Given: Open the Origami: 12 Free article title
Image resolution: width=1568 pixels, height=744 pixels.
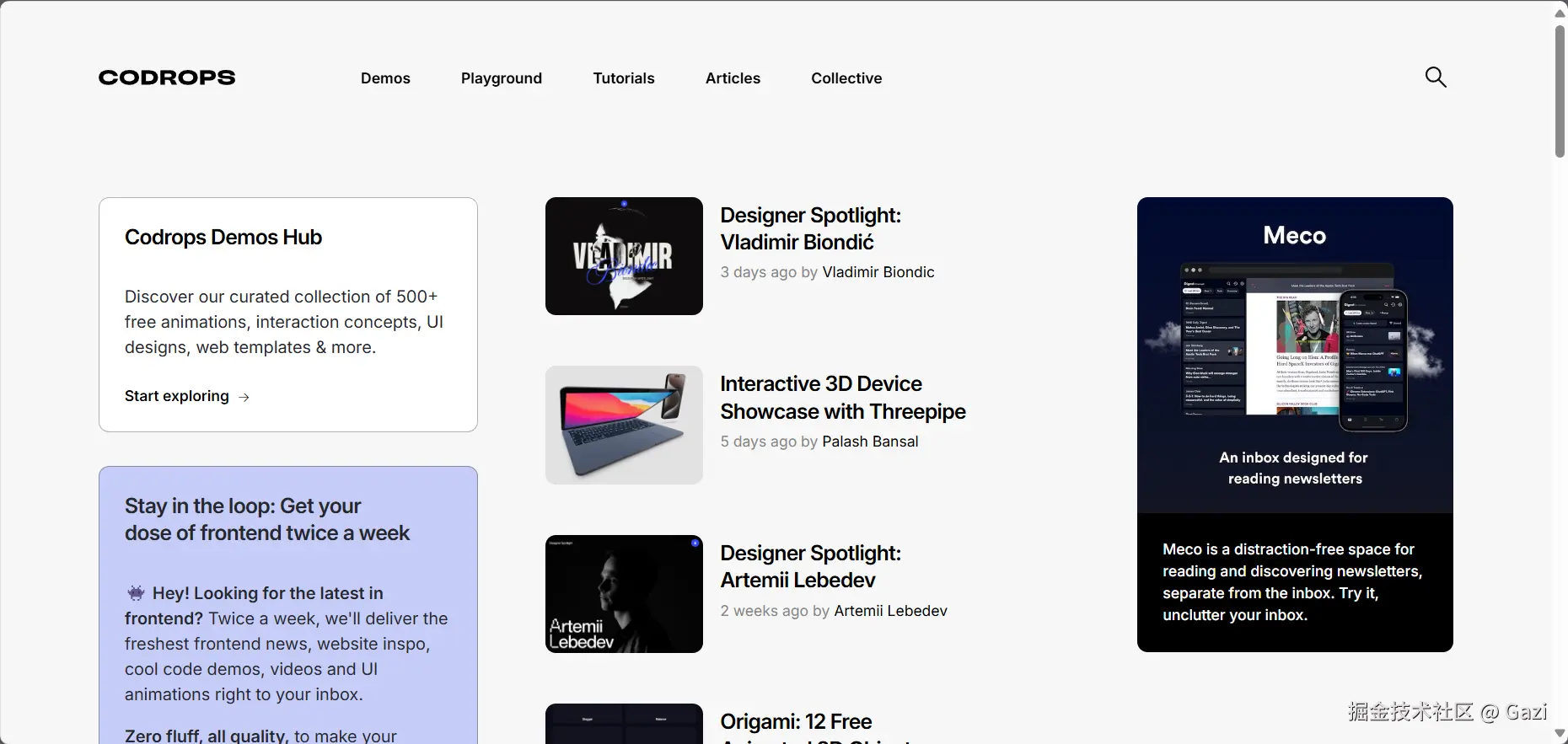Looking at the screenshot, I should [x=796, y=722].
